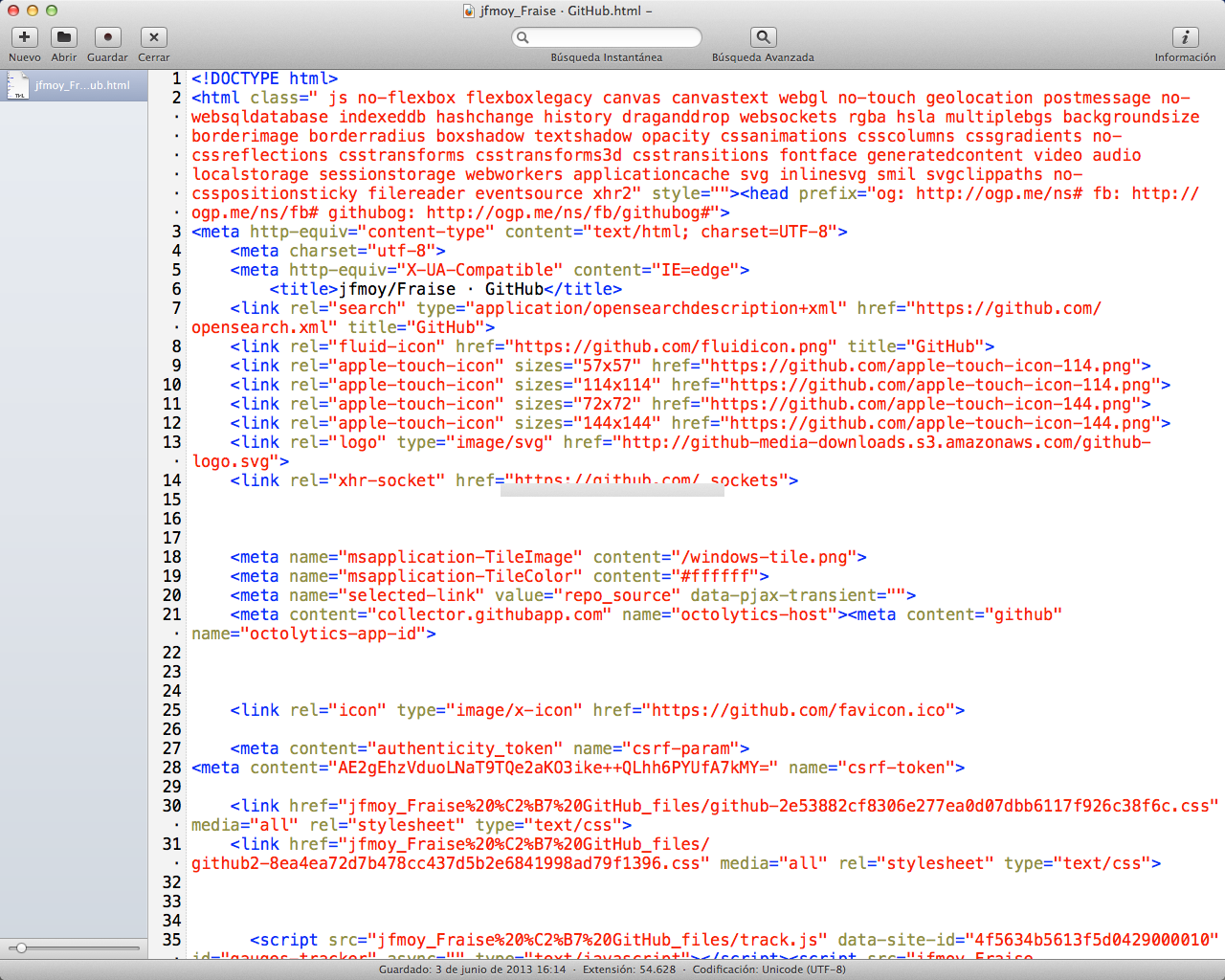
Task: Click line number 25 in gutter
Action: pyautogui.click(x=171, y=710)
